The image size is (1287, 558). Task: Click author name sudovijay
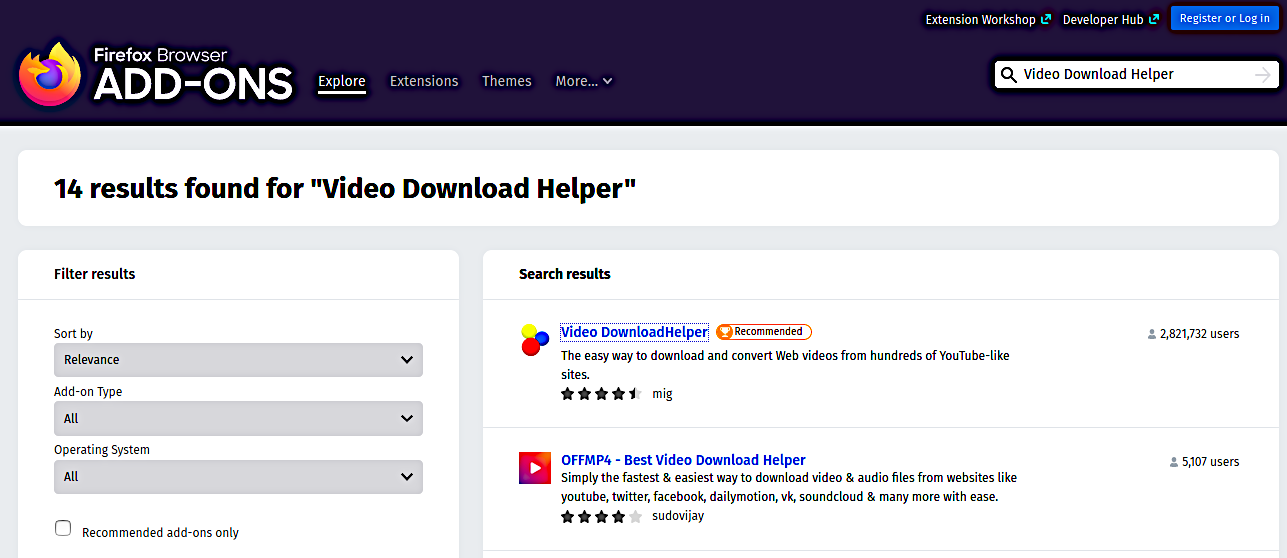(x=678, y=517)
